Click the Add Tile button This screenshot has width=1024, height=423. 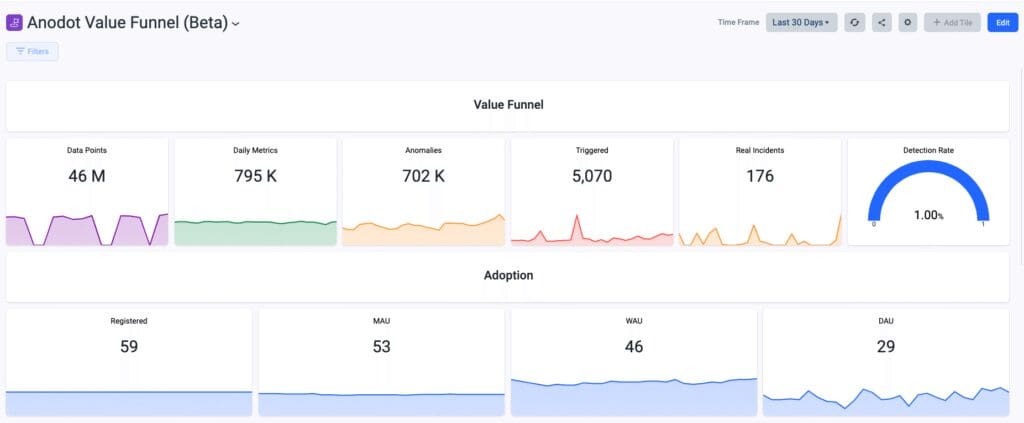(952, 22)
